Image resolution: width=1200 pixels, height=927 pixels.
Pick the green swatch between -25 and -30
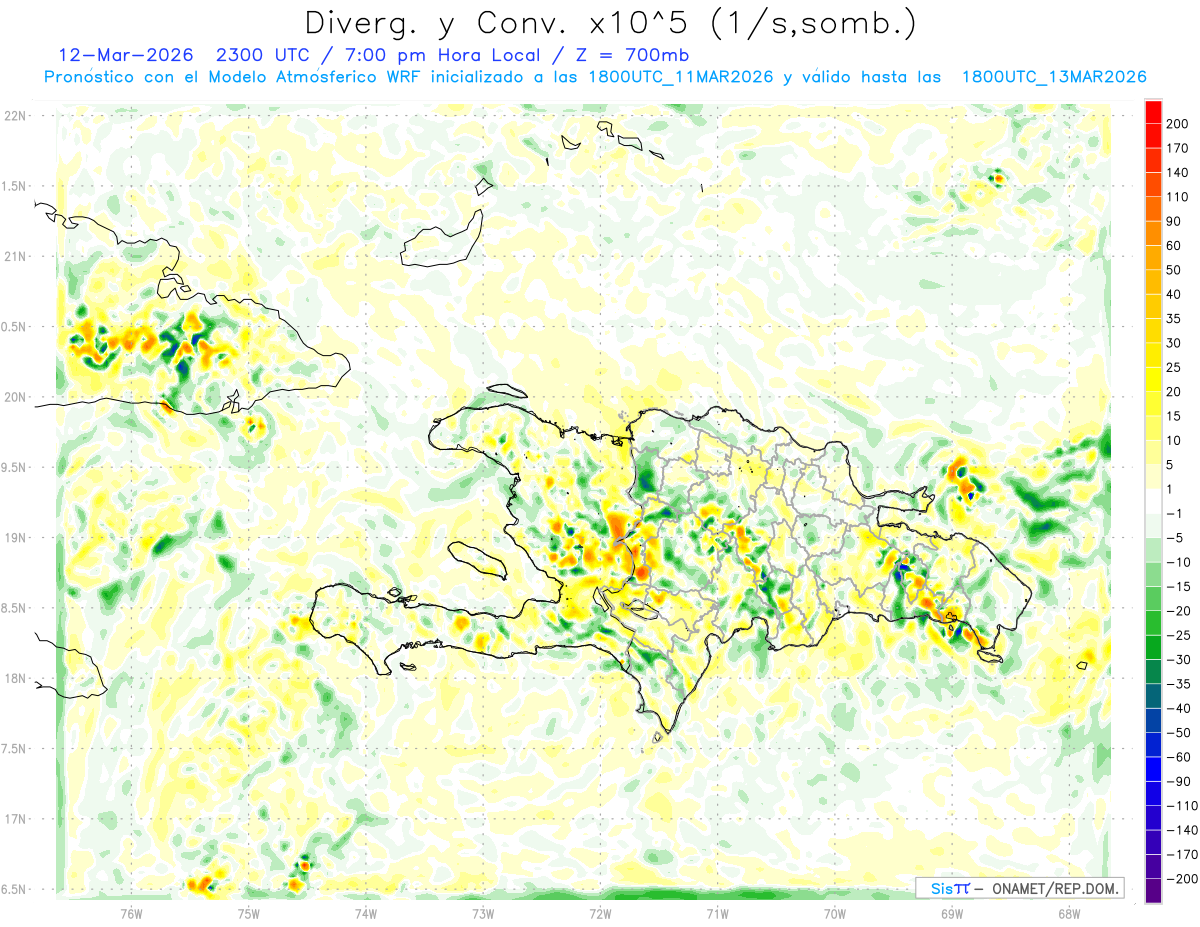1153,647
